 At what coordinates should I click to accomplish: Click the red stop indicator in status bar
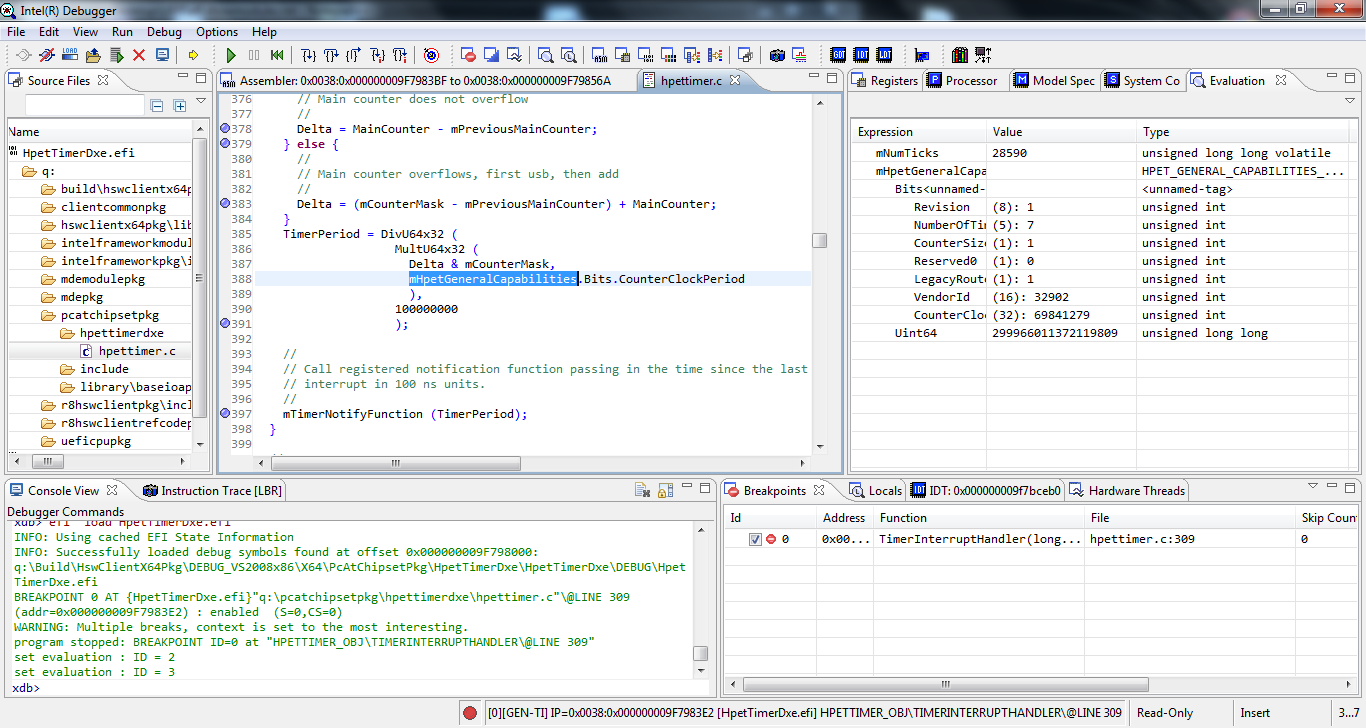[470, 713]
